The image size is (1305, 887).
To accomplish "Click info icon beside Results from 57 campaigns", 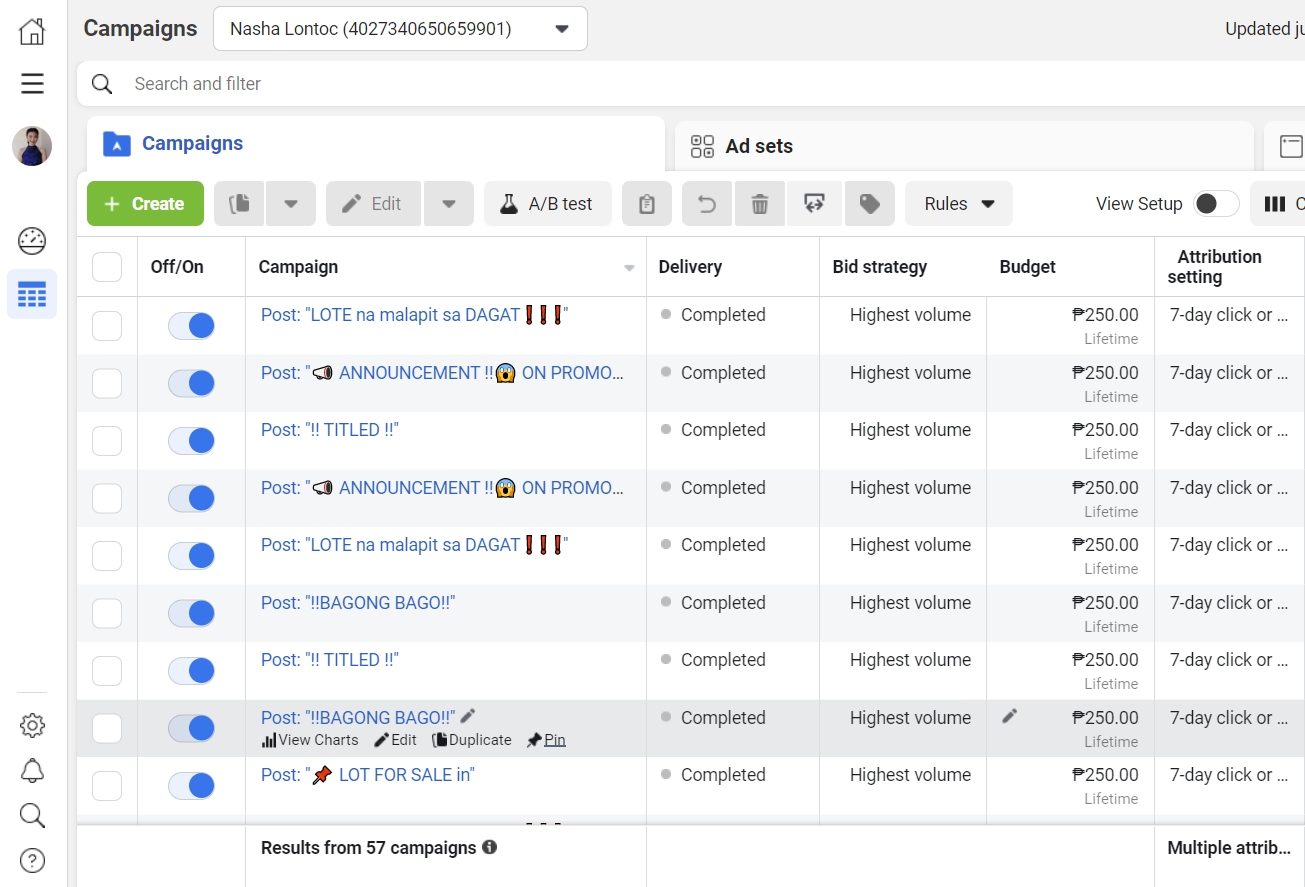I will 490,847.
